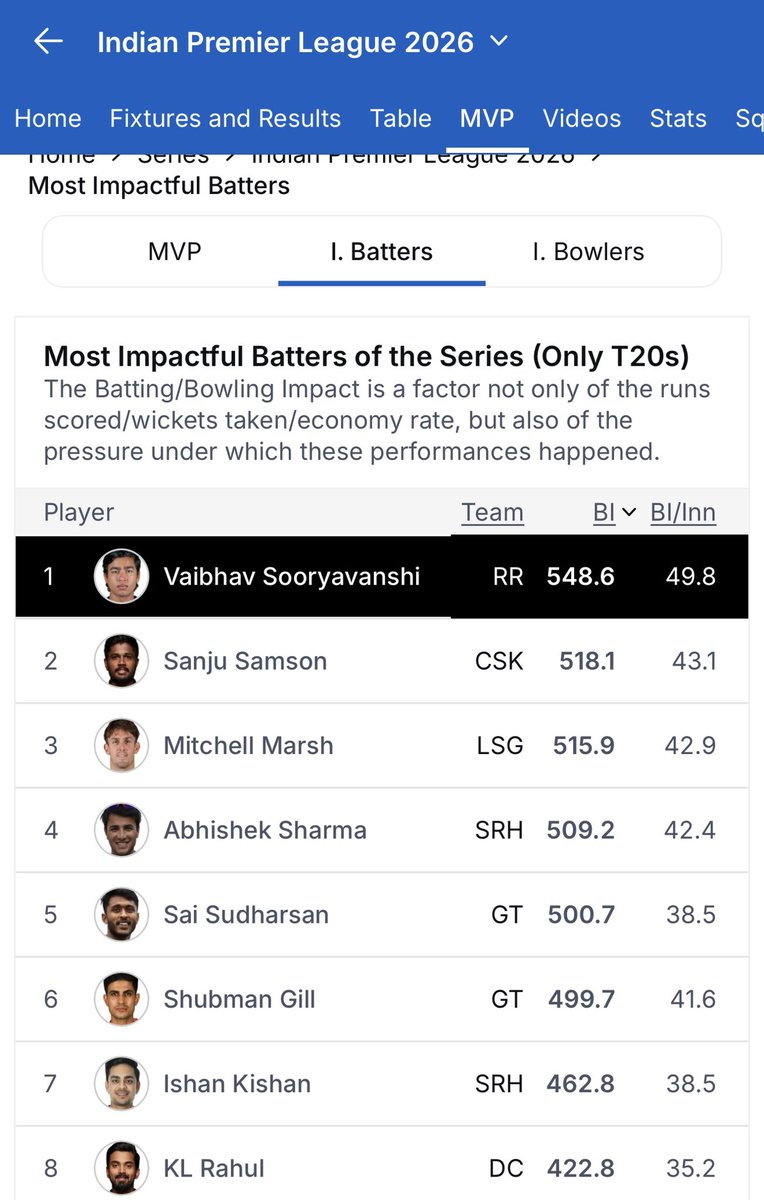Image resolution: width=764 pixels, height=1200 pixels.
Task: Expand the Indian Premier League 2026 dropdown
Action: (x=499, y=42)
